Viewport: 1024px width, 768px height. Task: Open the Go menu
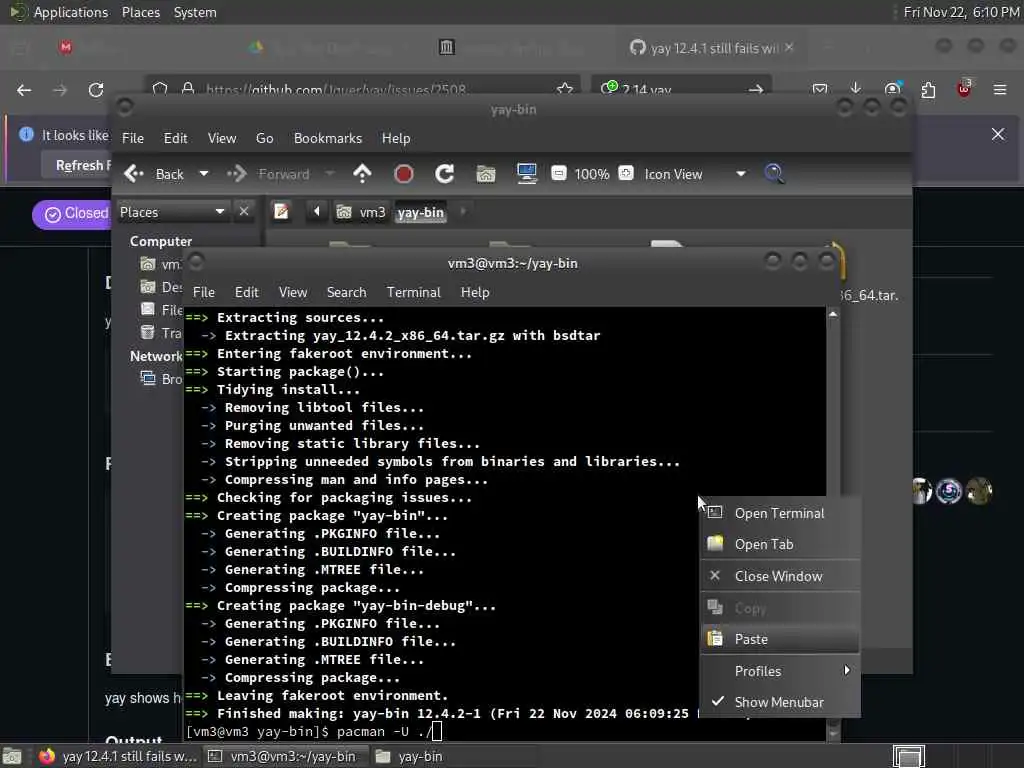(264, 138)
